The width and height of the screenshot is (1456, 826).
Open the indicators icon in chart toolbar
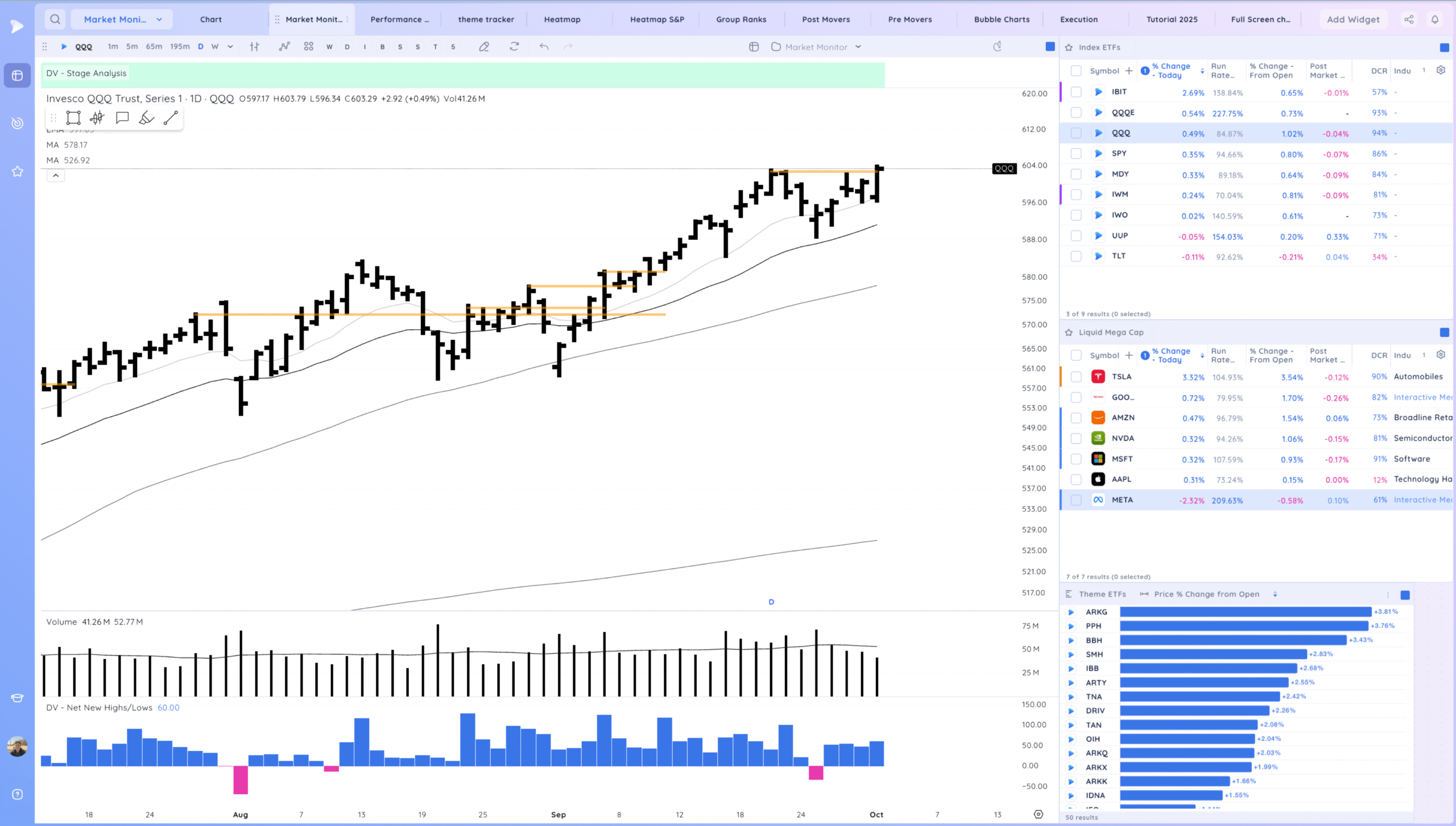click(284, 47)
